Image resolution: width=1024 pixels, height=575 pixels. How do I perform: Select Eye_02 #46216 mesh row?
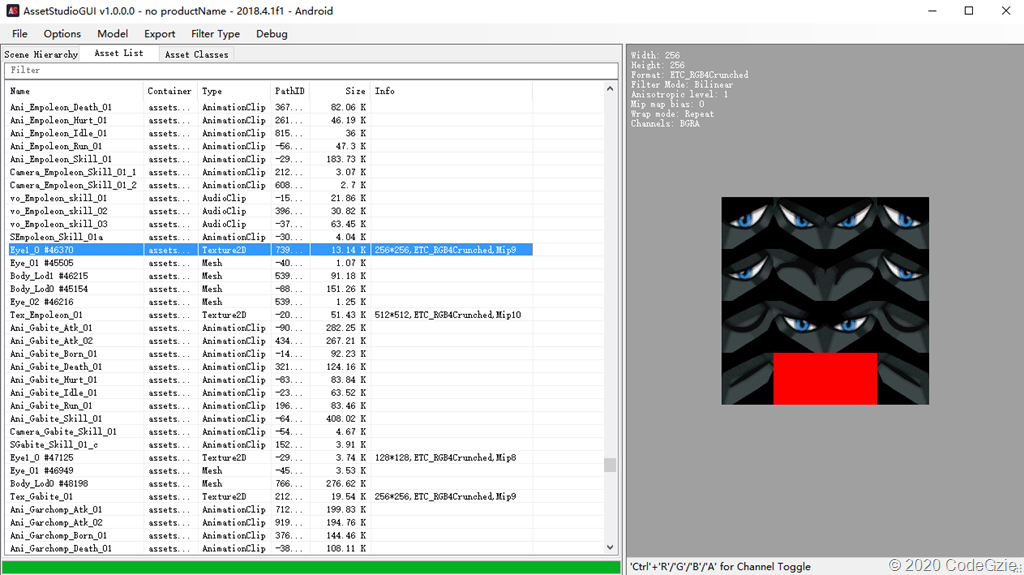tap(270, 302)
